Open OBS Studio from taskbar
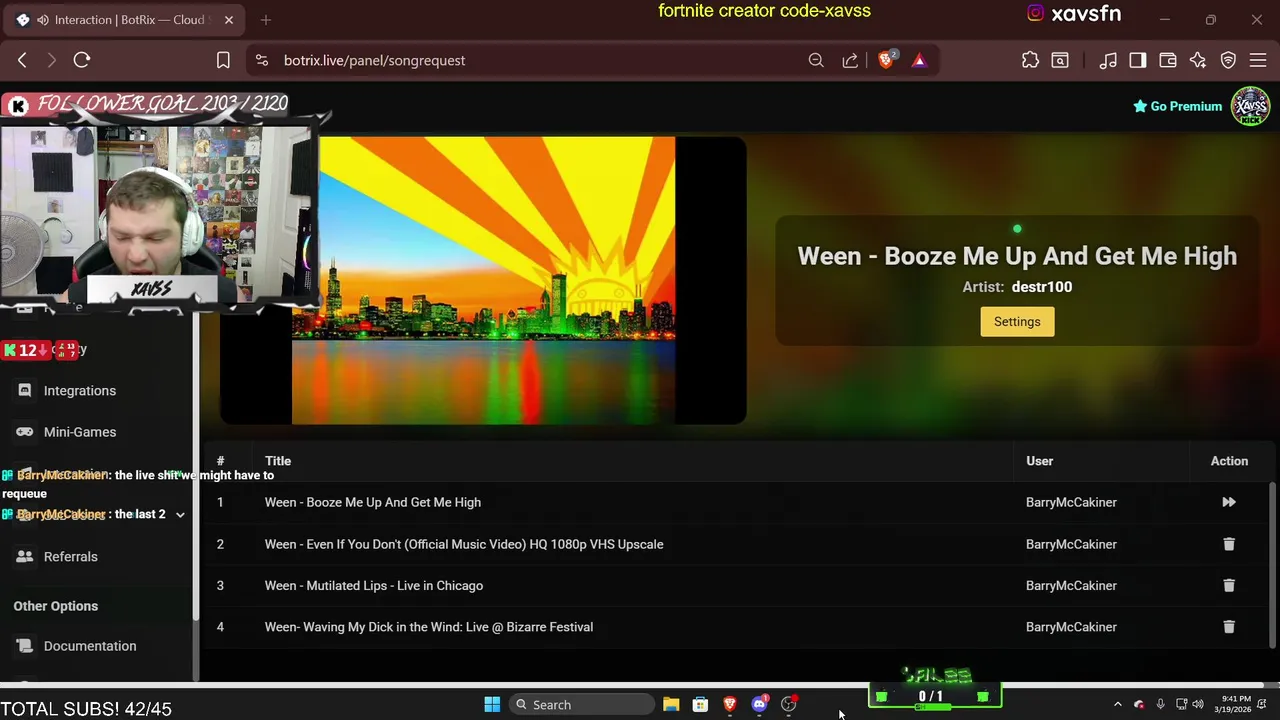The height and width of the screenshot is (720, 1280). click(x=789, y=705)
